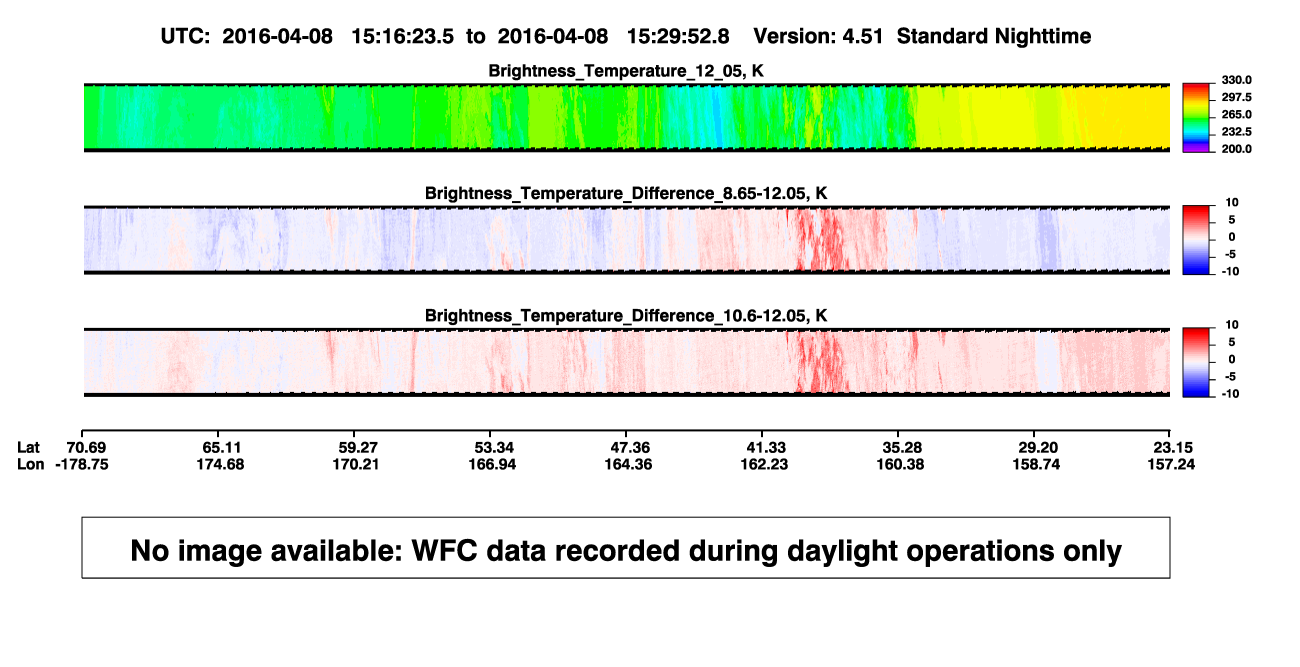1300x667 pixels.
Task: Click latitude value 70.69
Action: pos(85,447)
